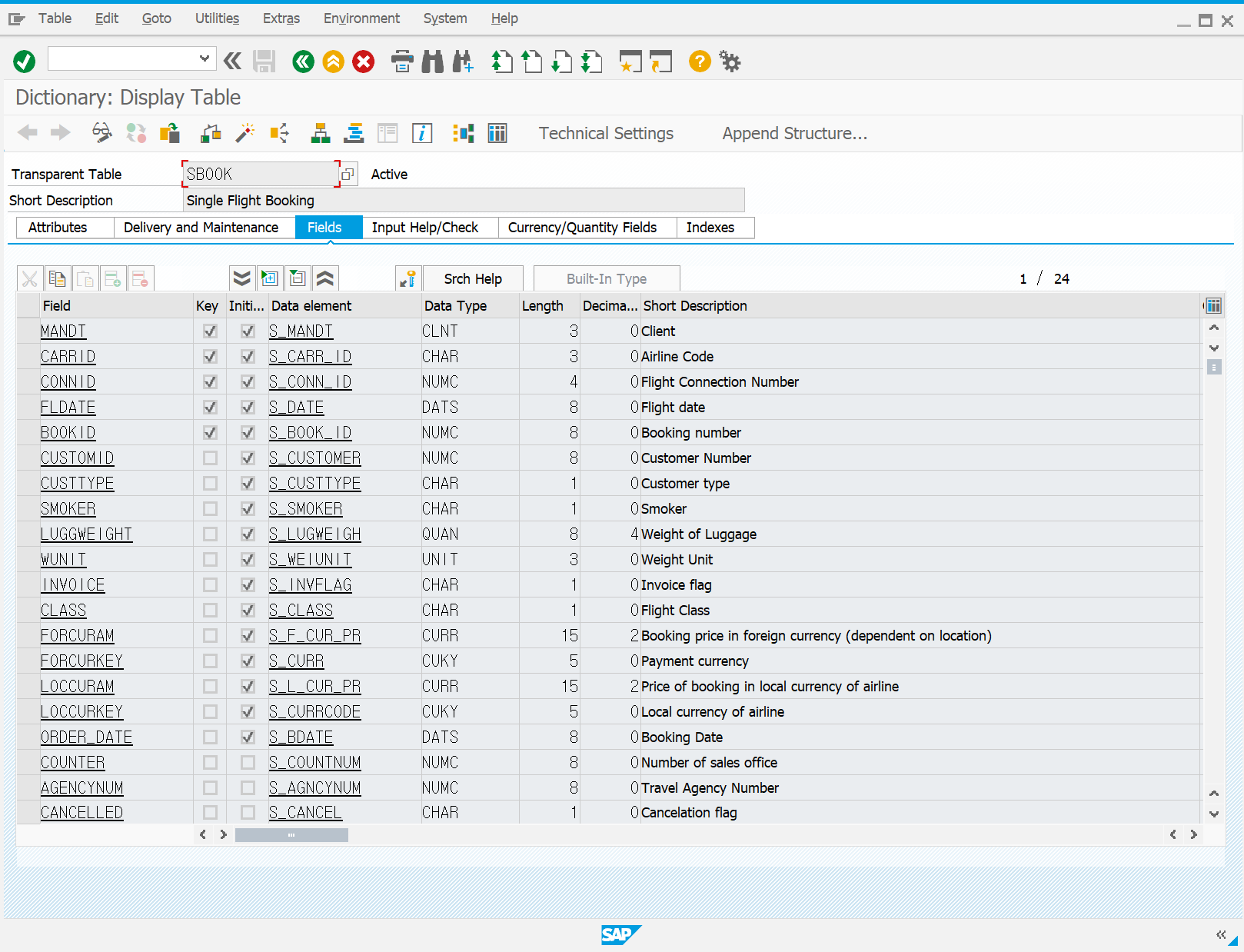The width and height of the screenshot is (1244, 952).
Task: Open the S_CUSTOMER data element link
Action: tap(314, 458)
